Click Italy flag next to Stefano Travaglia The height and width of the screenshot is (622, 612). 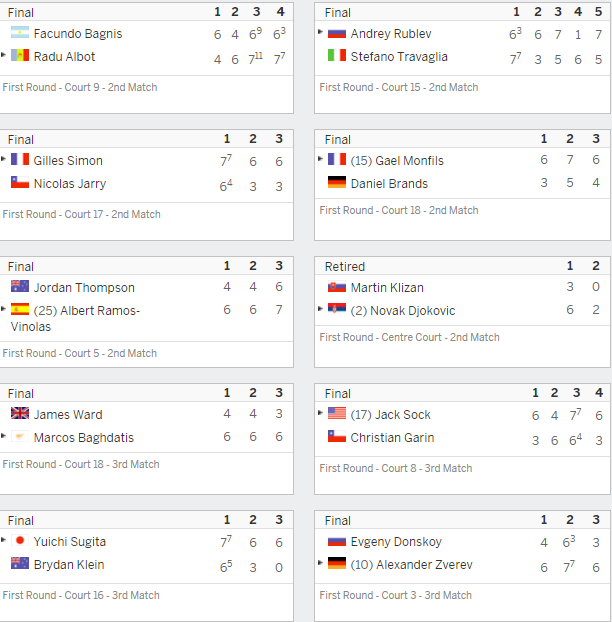tap(337, 55)
